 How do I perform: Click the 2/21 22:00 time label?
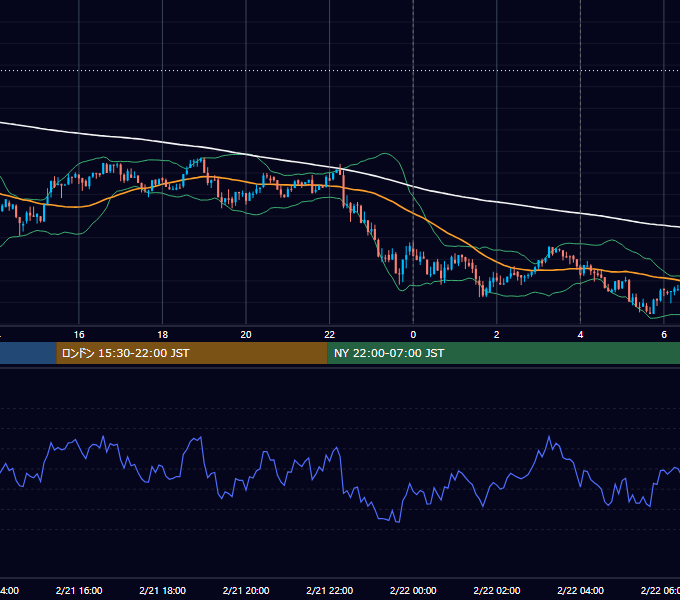330,590
